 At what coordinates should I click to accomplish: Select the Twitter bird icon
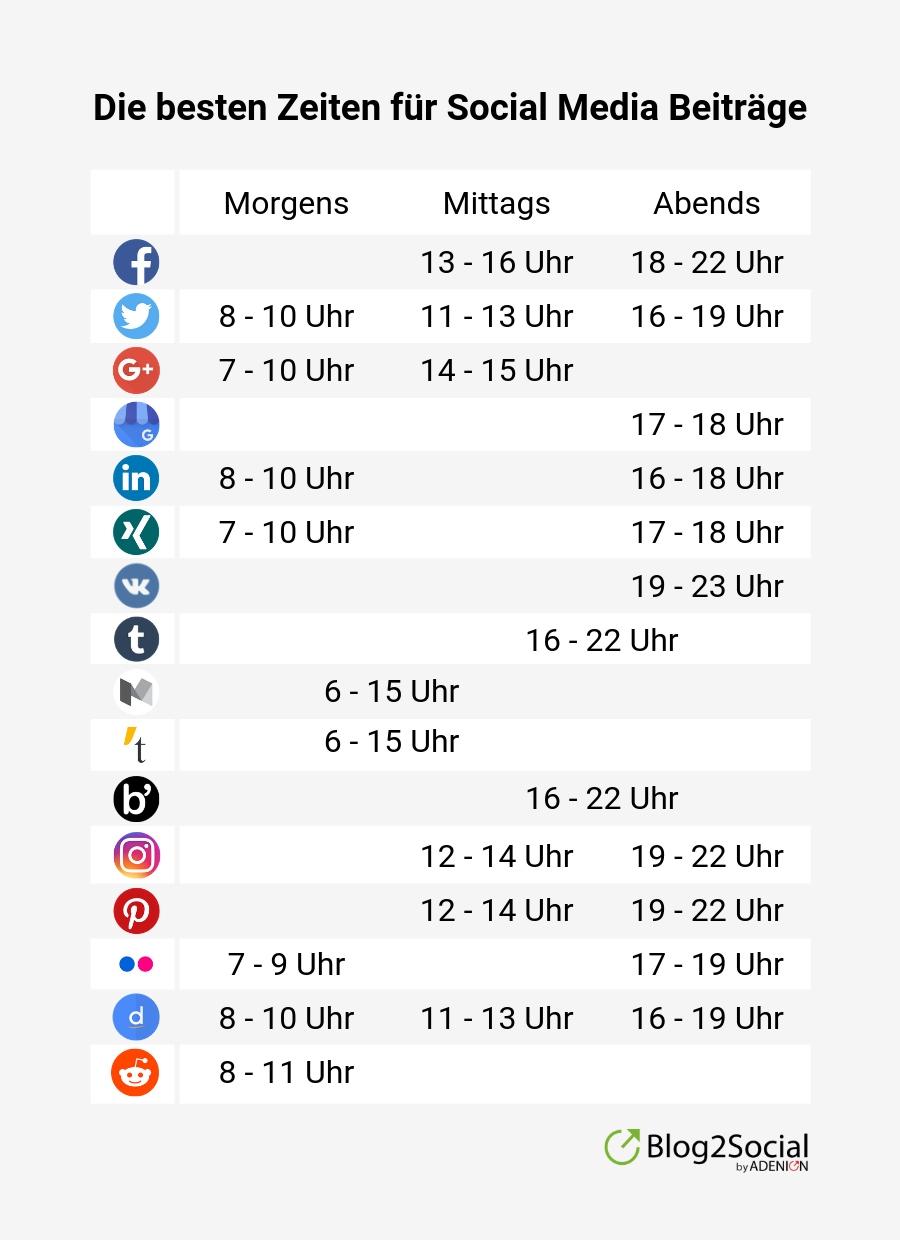[x=136, y=317]
